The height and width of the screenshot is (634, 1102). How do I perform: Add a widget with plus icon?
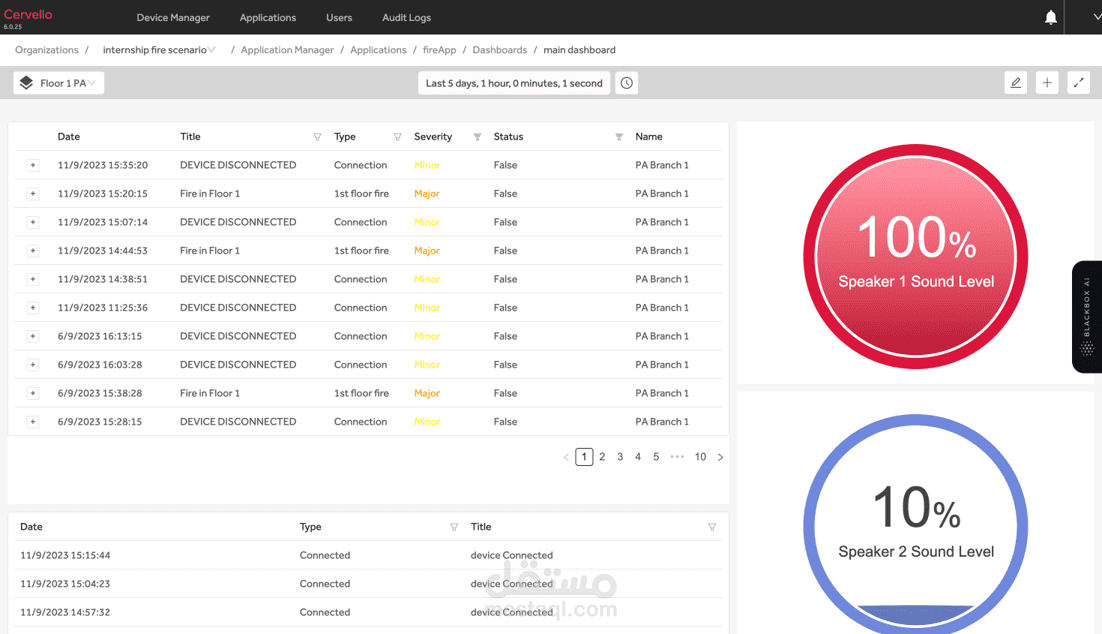coord(1047,83)
